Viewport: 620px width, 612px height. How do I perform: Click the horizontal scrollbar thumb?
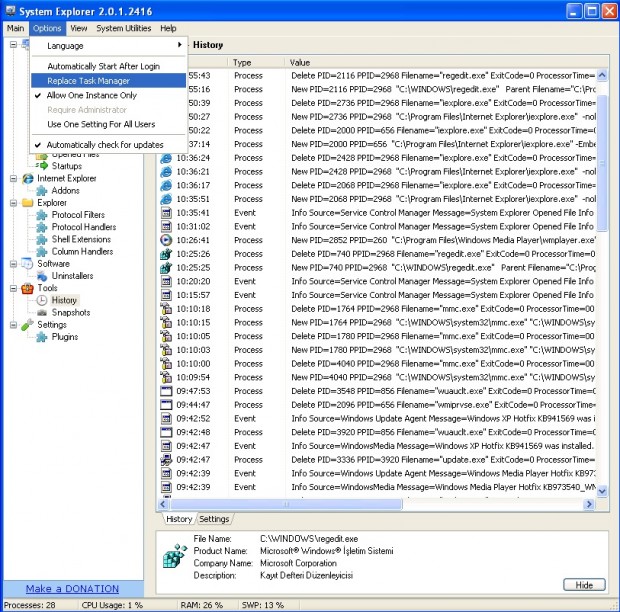287,504
